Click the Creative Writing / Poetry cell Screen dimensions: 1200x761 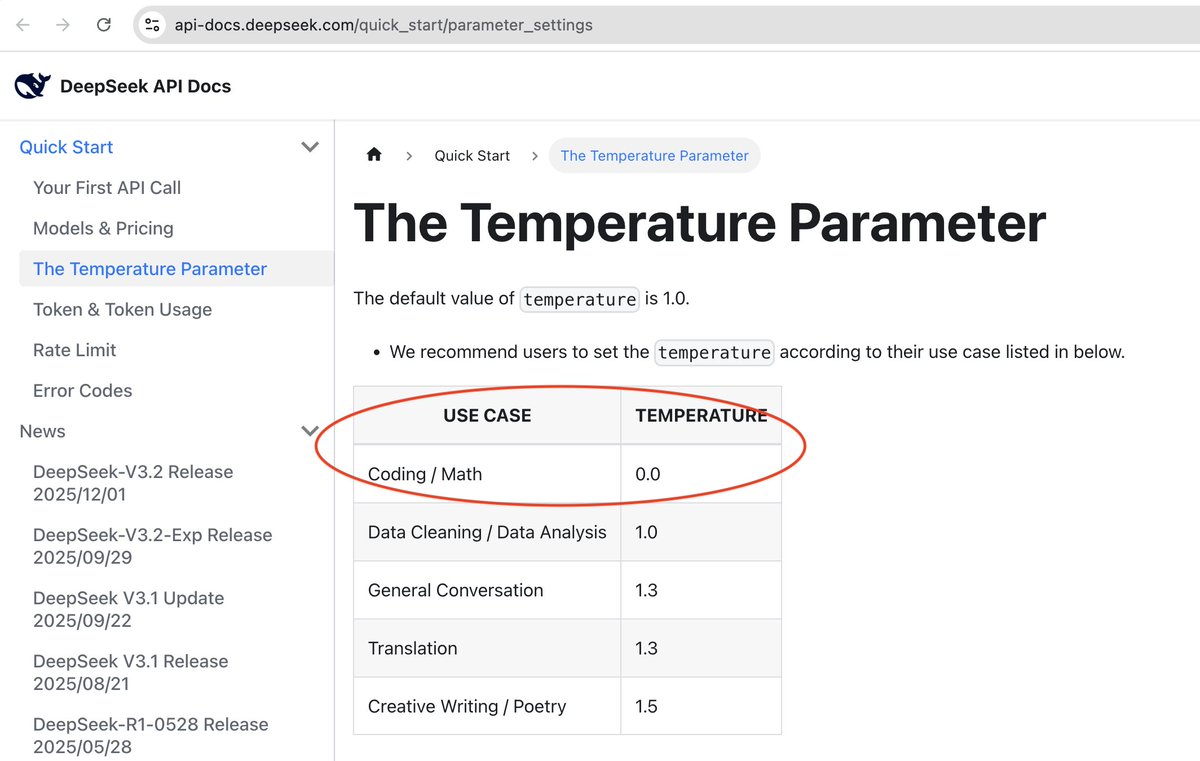(487, 706)
